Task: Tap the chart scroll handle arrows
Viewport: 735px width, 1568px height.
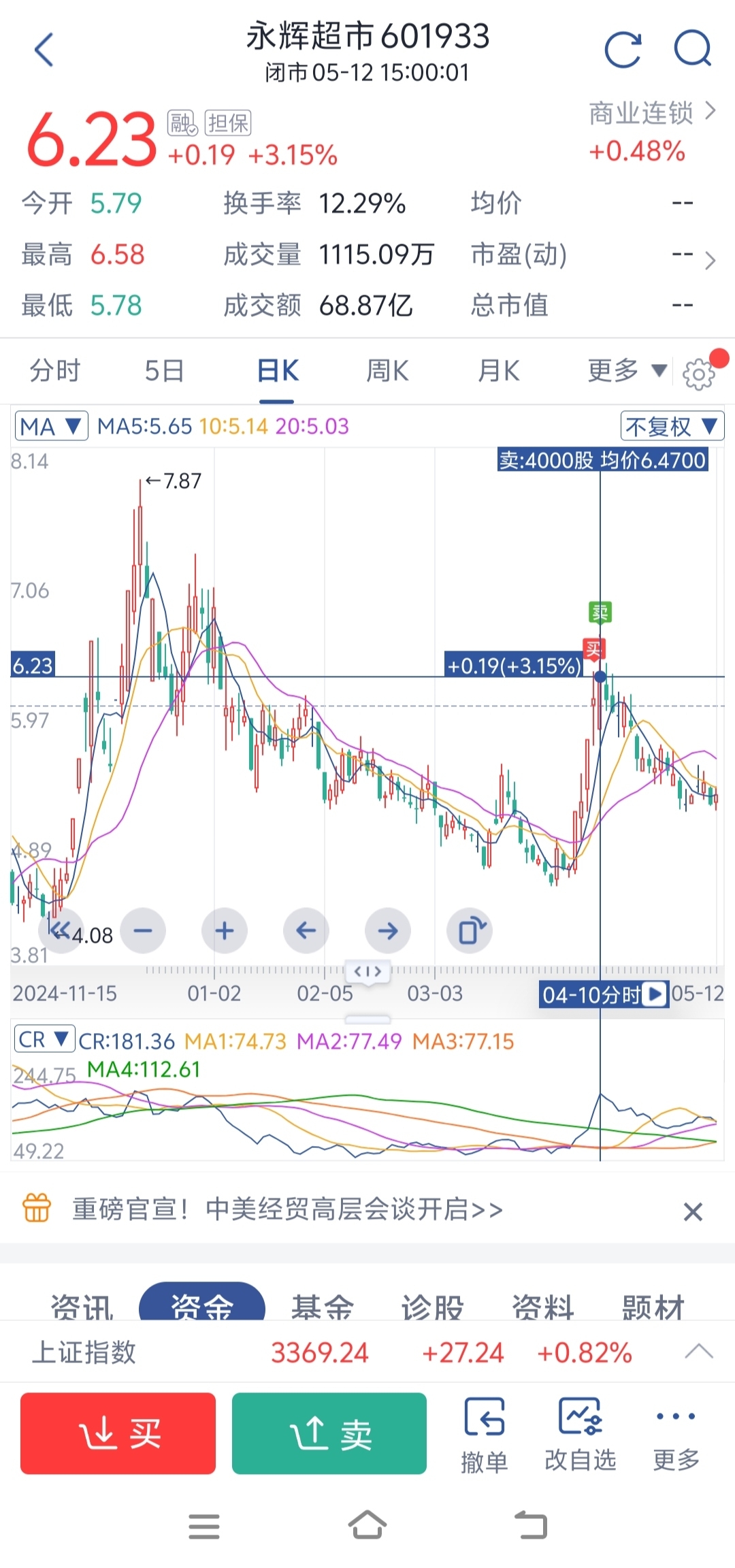Action: click(367, 971)
